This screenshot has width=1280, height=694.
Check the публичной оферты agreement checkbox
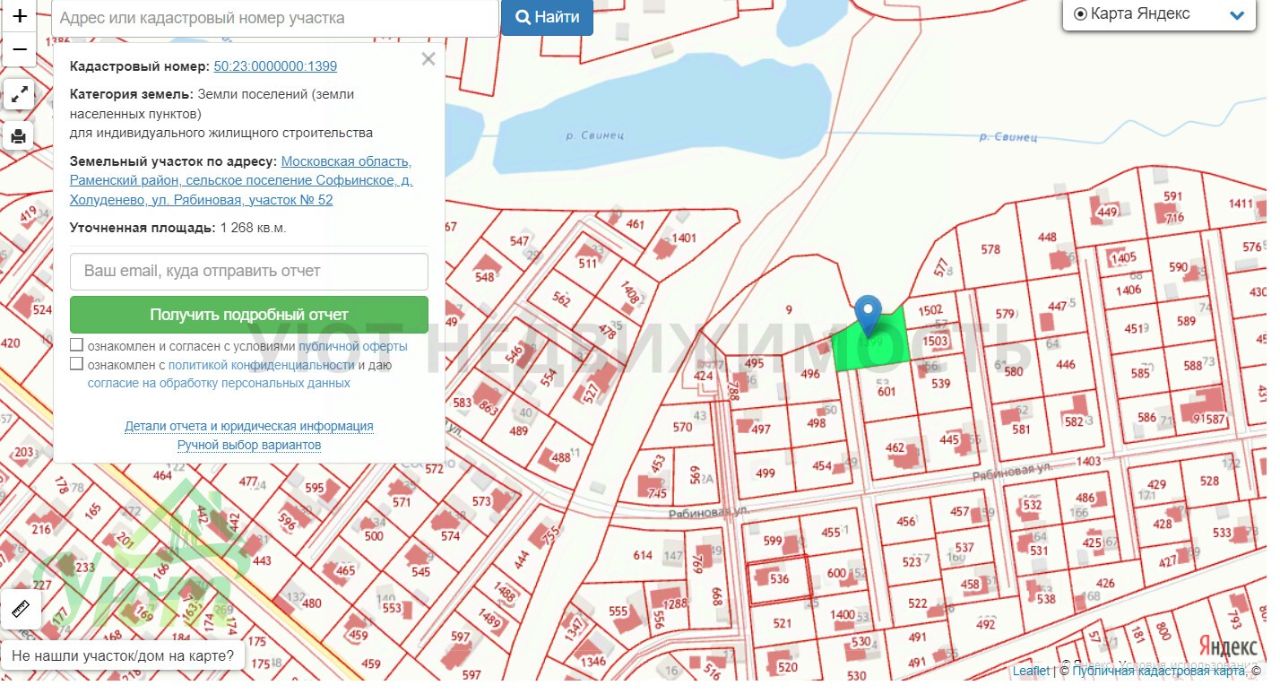77,346
